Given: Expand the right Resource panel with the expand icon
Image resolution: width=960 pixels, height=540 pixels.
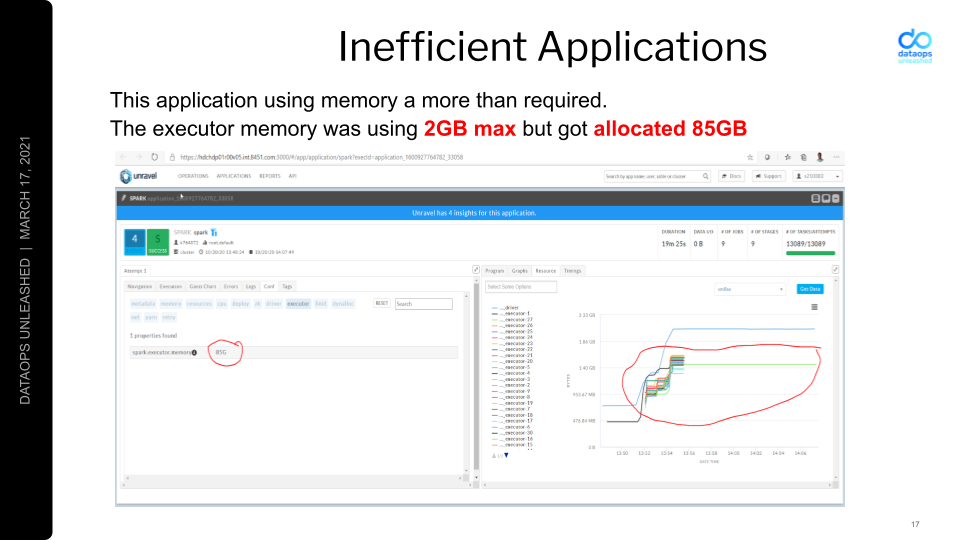Looking at the screenshot, I should click(x=835, y=269).
